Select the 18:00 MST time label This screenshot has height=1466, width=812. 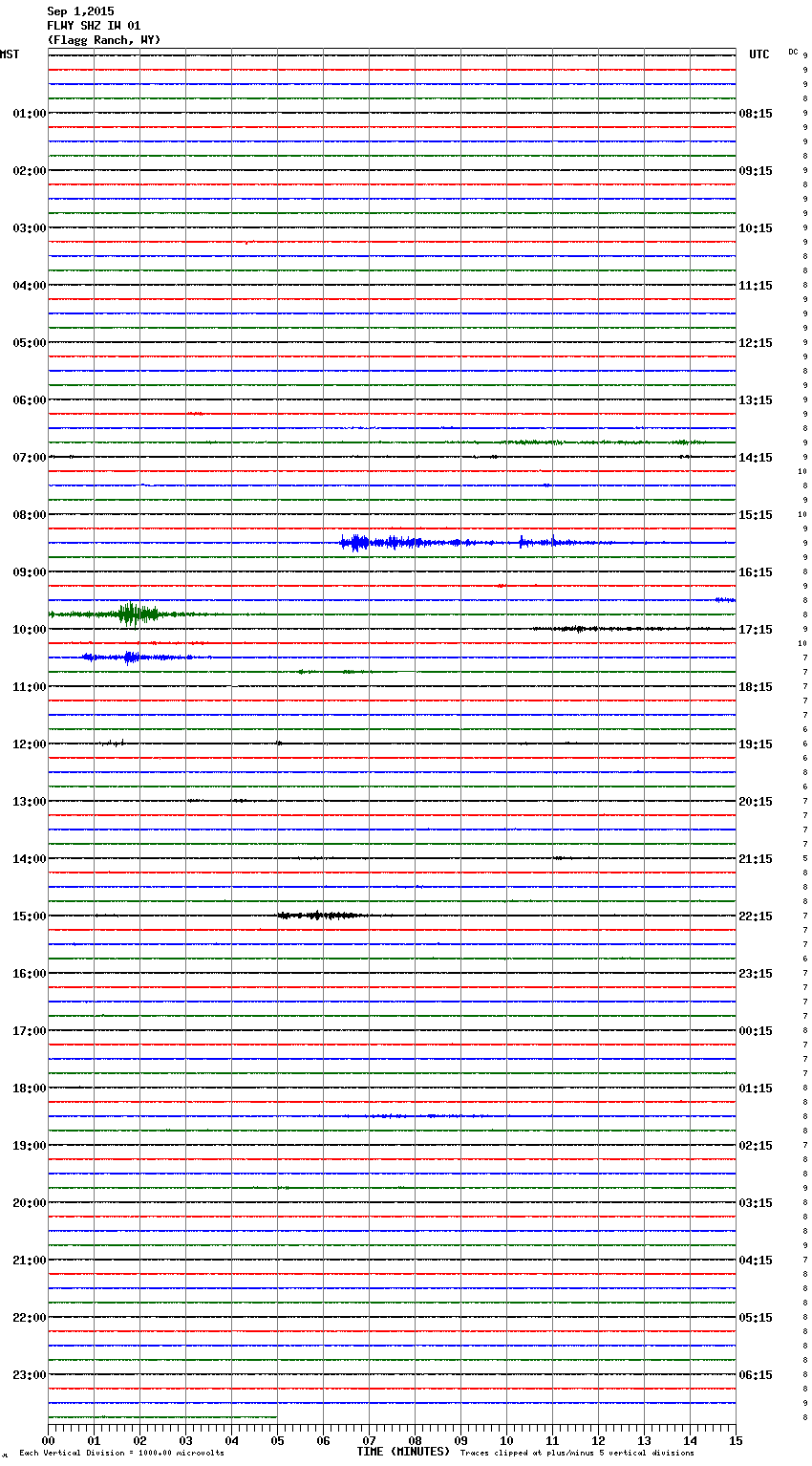30,1089
